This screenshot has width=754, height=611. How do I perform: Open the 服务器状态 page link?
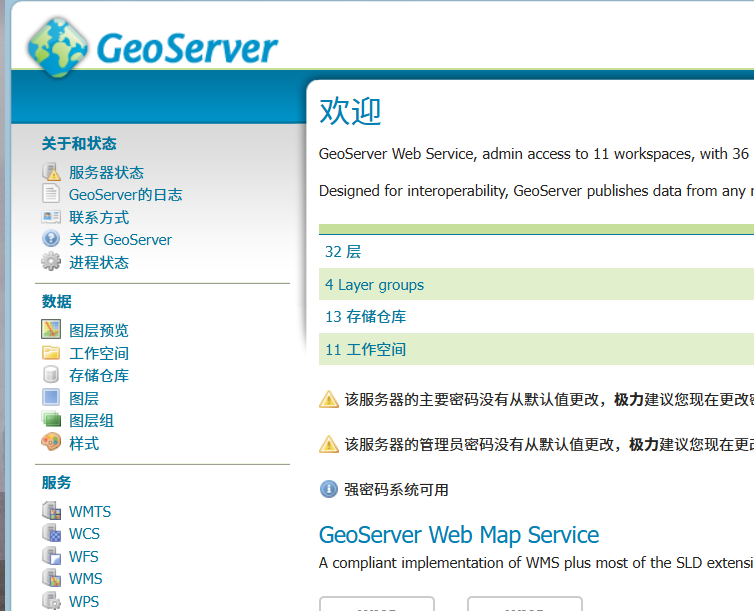click(106, 173)
